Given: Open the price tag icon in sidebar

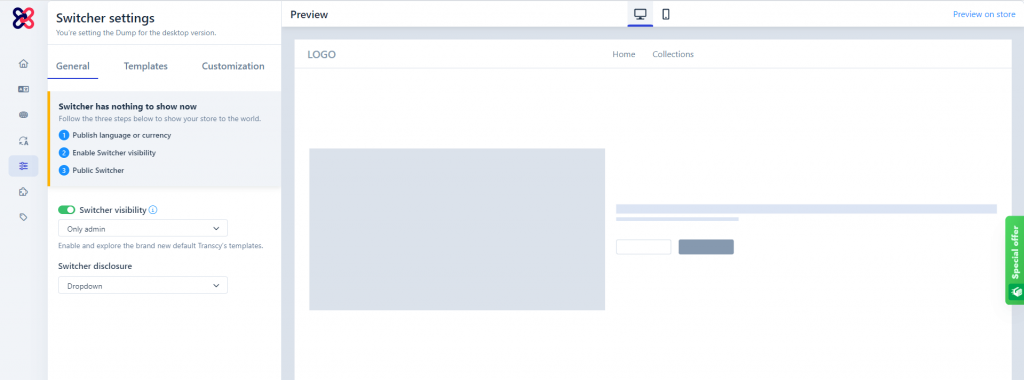Looking at the screenshot, I should pyautogui.click(x=24, y=217).
